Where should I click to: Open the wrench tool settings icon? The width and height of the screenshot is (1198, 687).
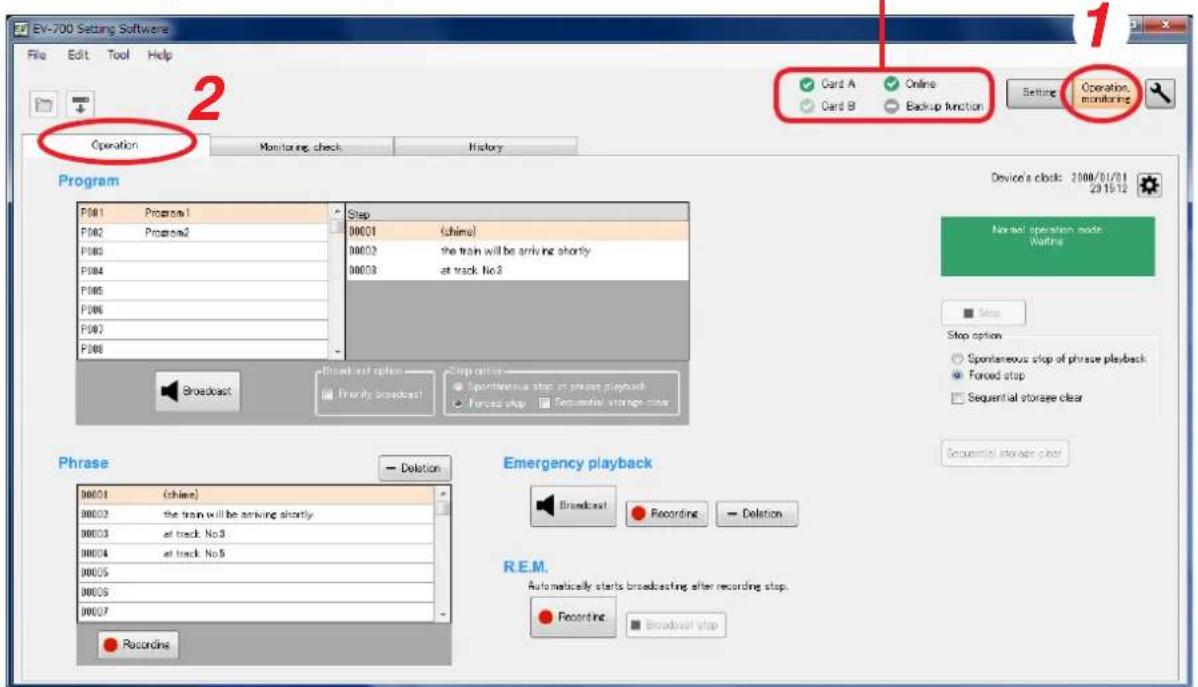1160,93
